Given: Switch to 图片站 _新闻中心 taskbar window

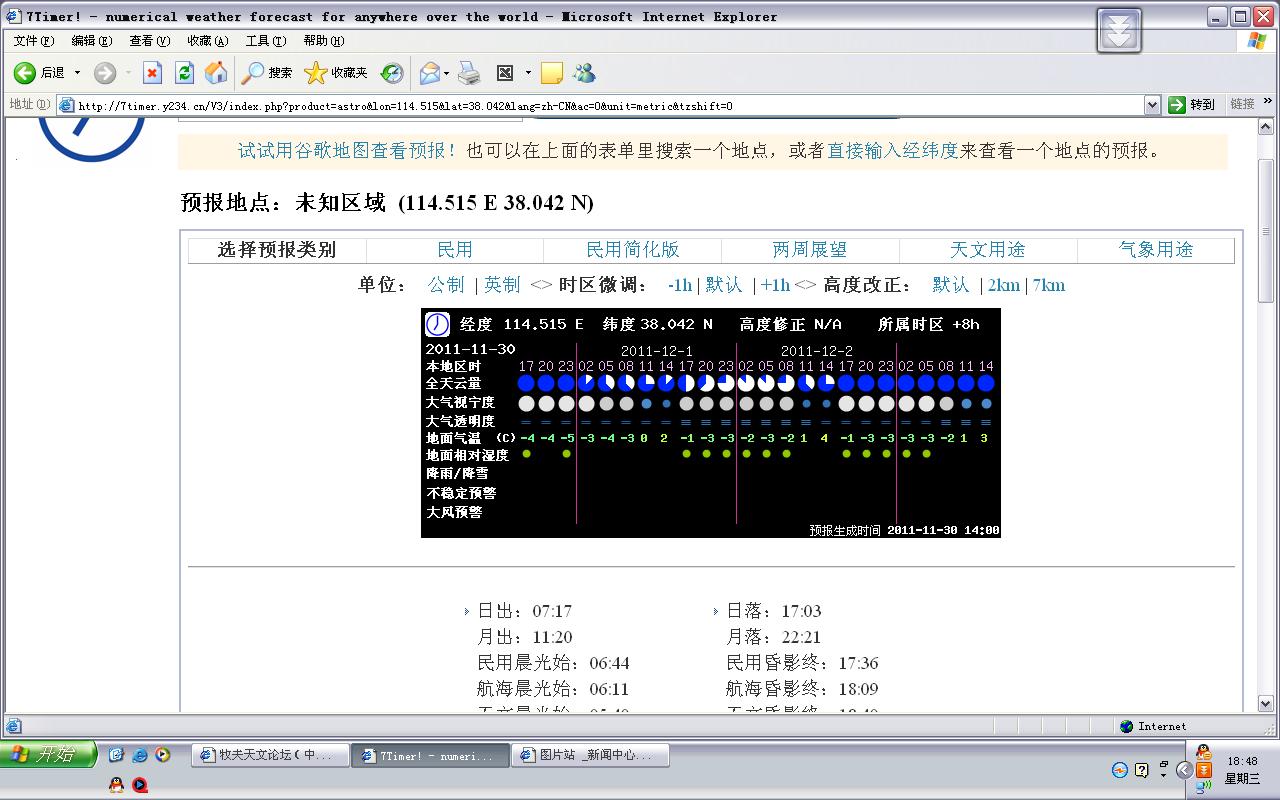Looking at the screenshot, I should (591, 756).
